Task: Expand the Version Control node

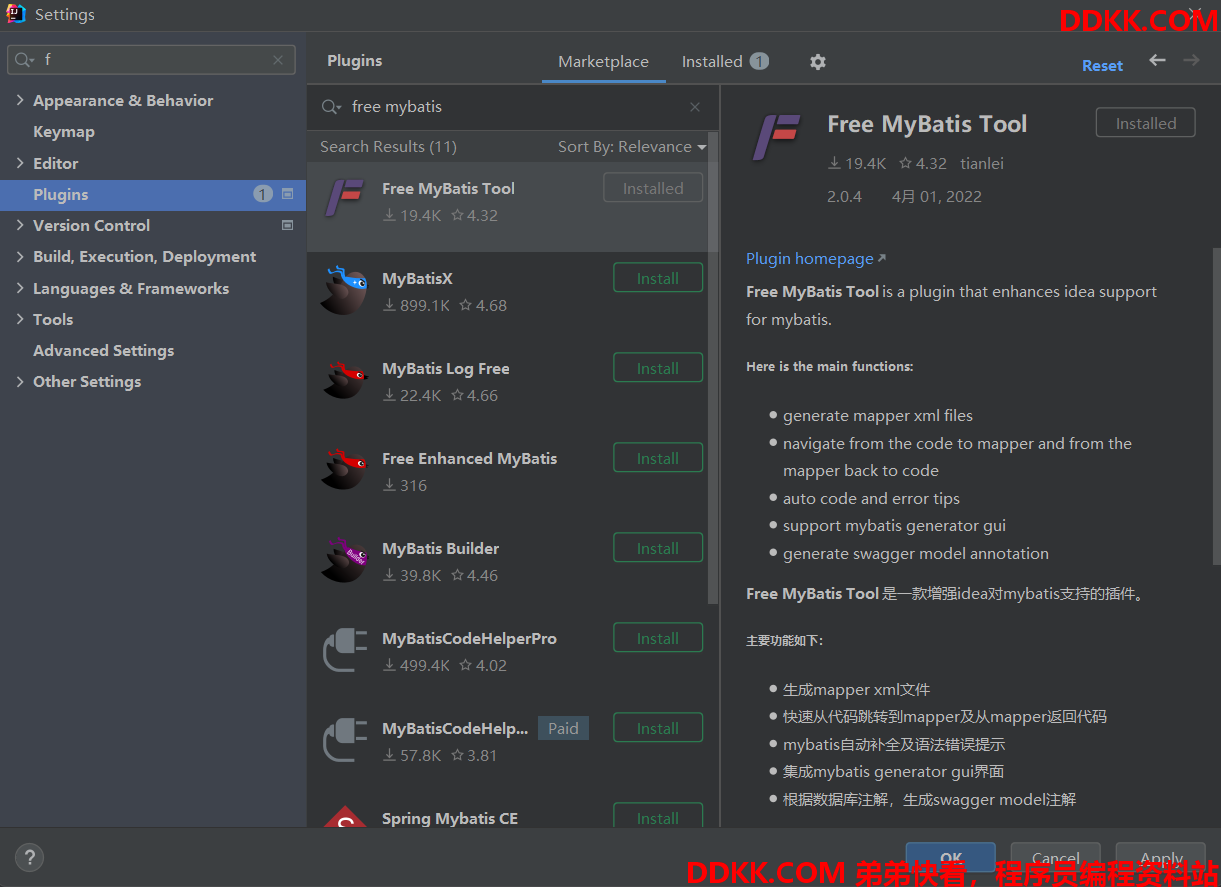Action: 20,225
